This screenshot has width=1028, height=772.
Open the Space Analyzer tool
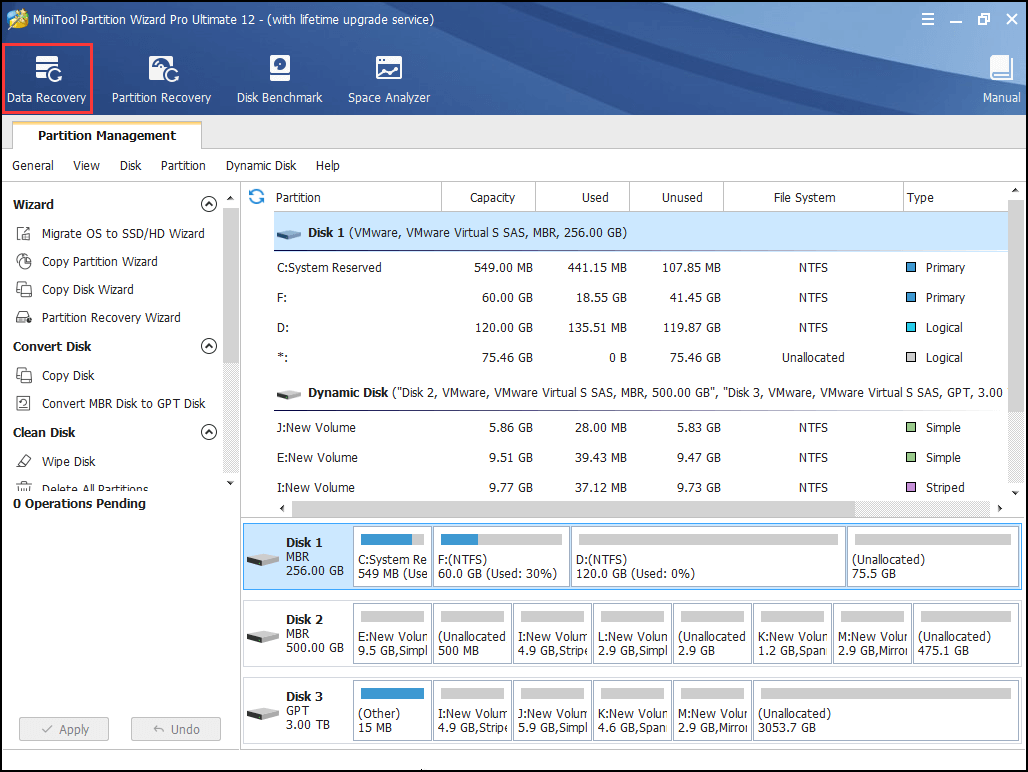(x=389, y=79)
